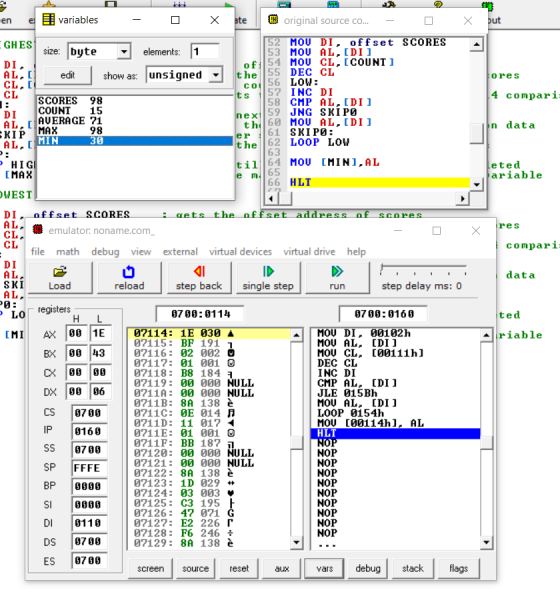
Task: Click memory list scroll up arrow
Action: click(296, 335)
